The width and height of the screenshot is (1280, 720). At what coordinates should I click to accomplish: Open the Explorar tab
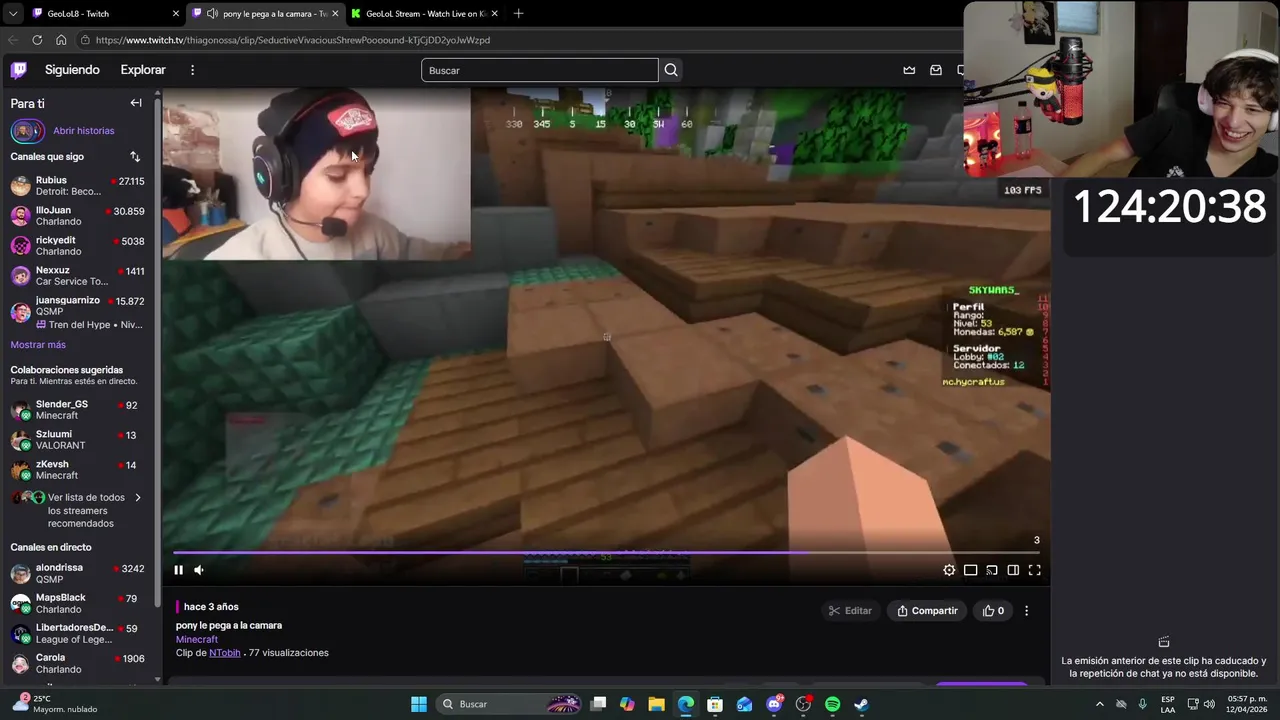point(143,70)
